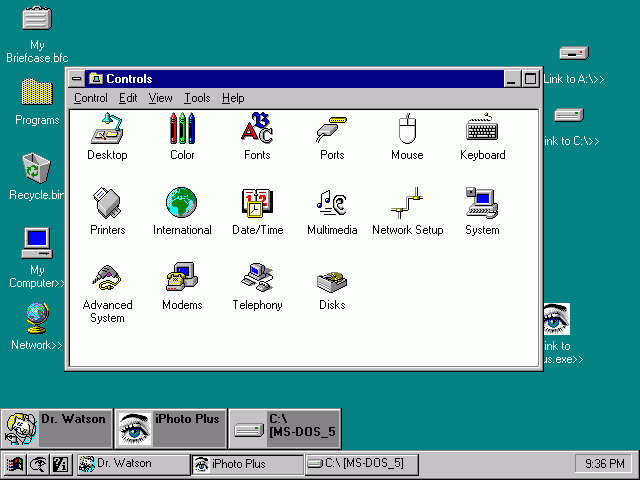
Task: Open the System computer icon in Controls
Action: pos(482,203)
